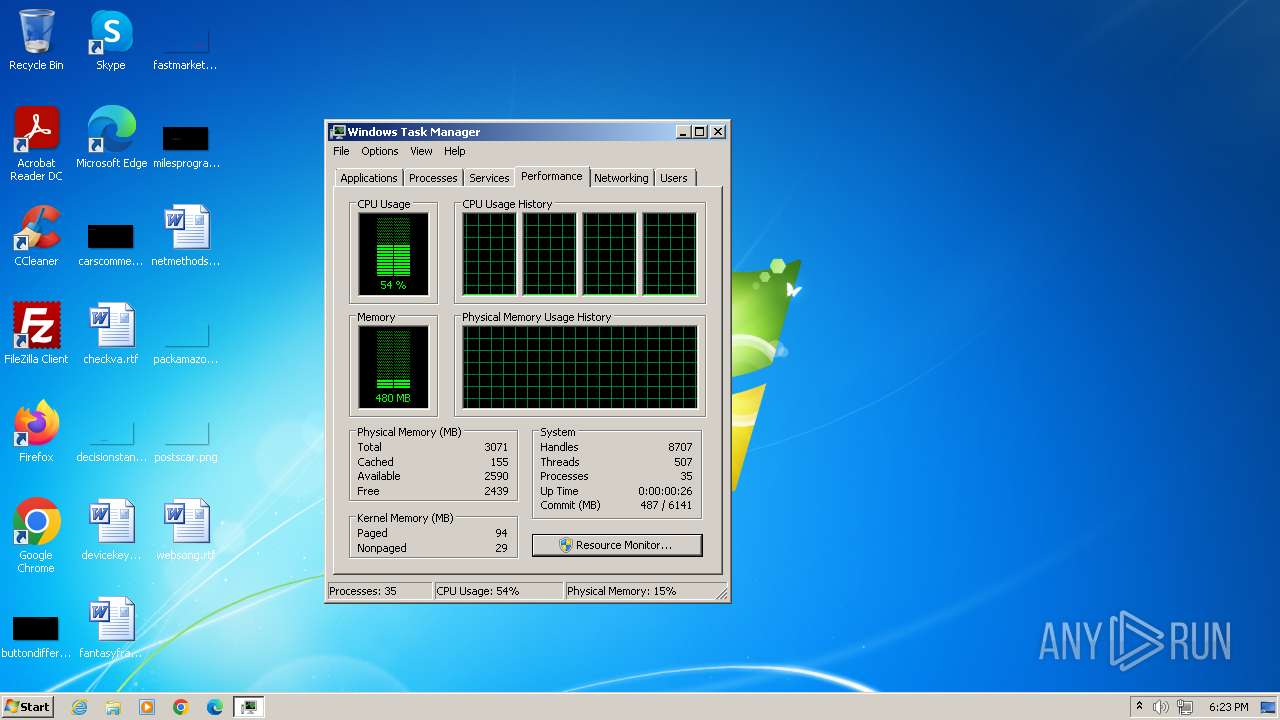Launch CCleaner from the desktop
This screenshot has width=1280, height=720.
(36, 235)
